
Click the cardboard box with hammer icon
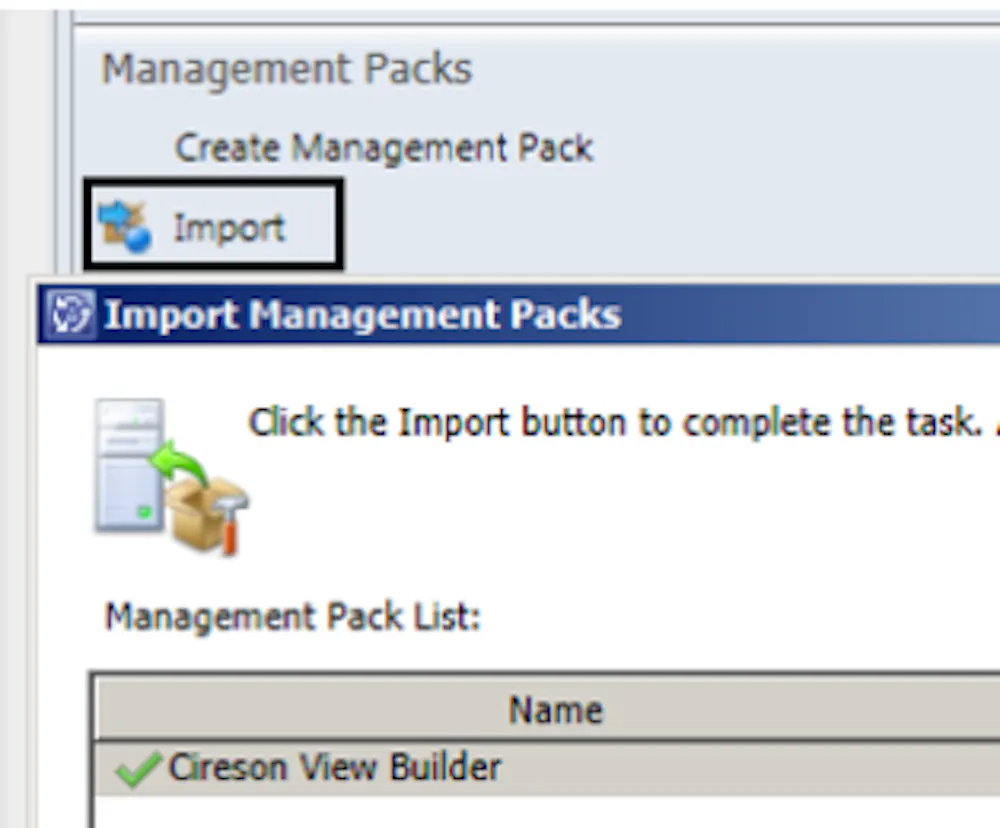[x=207, y=514]
